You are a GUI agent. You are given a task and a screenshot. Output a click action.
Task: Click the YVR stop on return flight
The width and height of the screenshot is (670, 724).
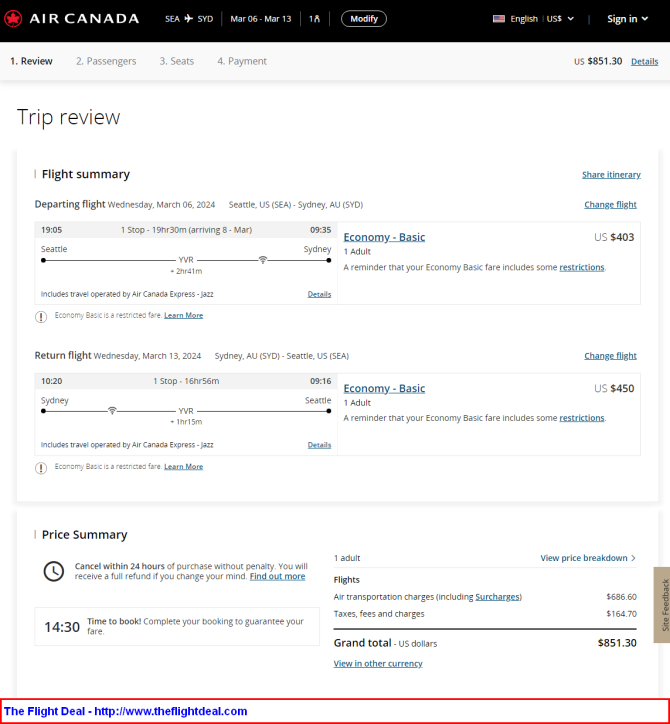pos(186,411)
